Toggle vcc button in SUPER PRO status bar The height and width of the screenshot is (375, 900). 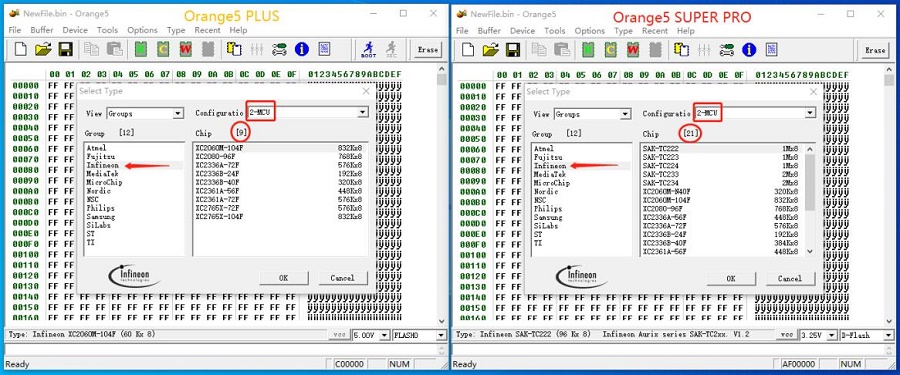point(785,334)
